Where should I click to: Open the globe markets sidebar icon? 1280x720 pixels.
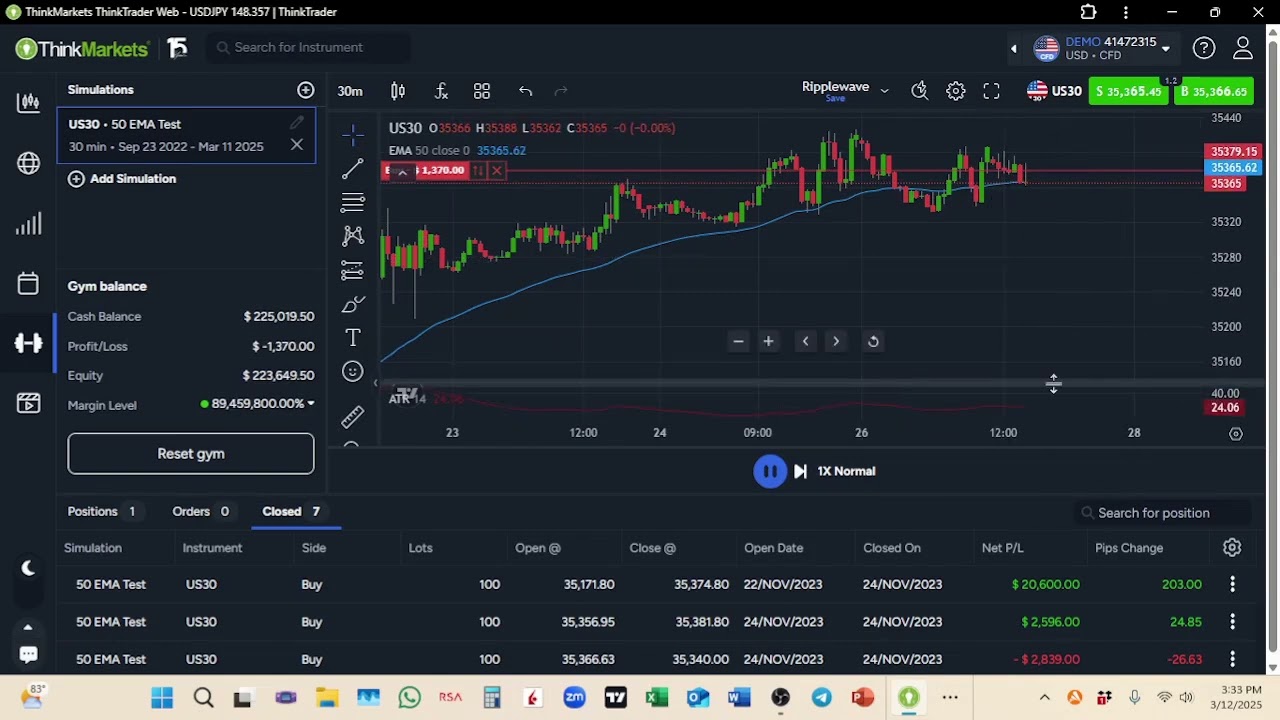pyautogui.click(x=28, y=163)
